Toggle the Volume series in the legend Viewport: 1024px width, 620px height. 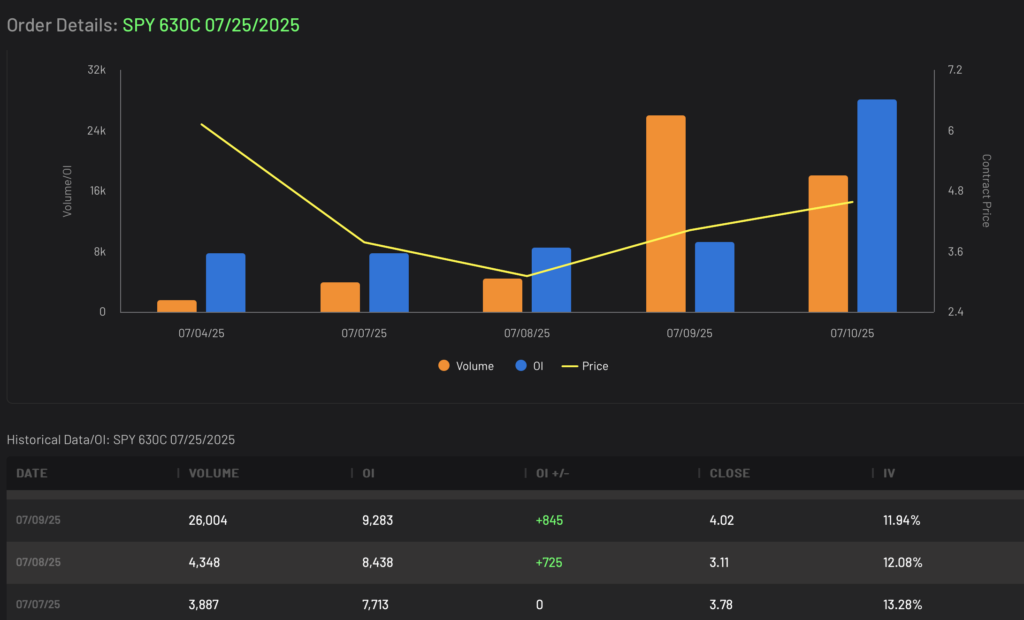(x=466, y=366)
